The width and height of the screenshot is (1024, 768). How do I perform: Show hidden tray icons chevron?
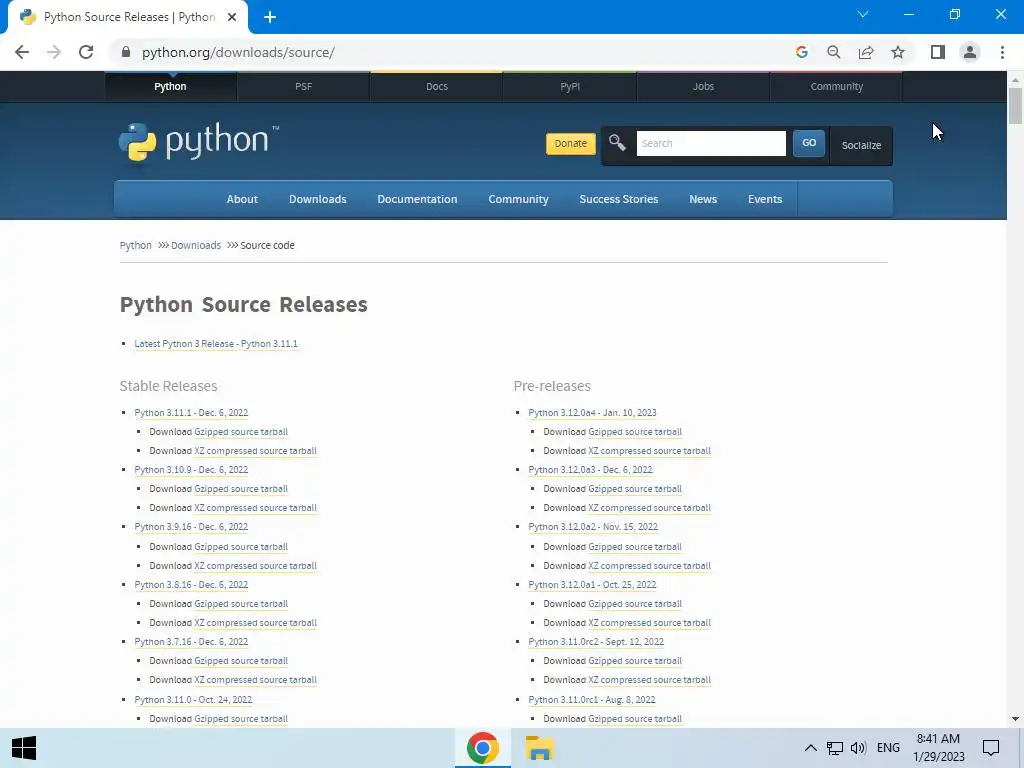point(810,748)
